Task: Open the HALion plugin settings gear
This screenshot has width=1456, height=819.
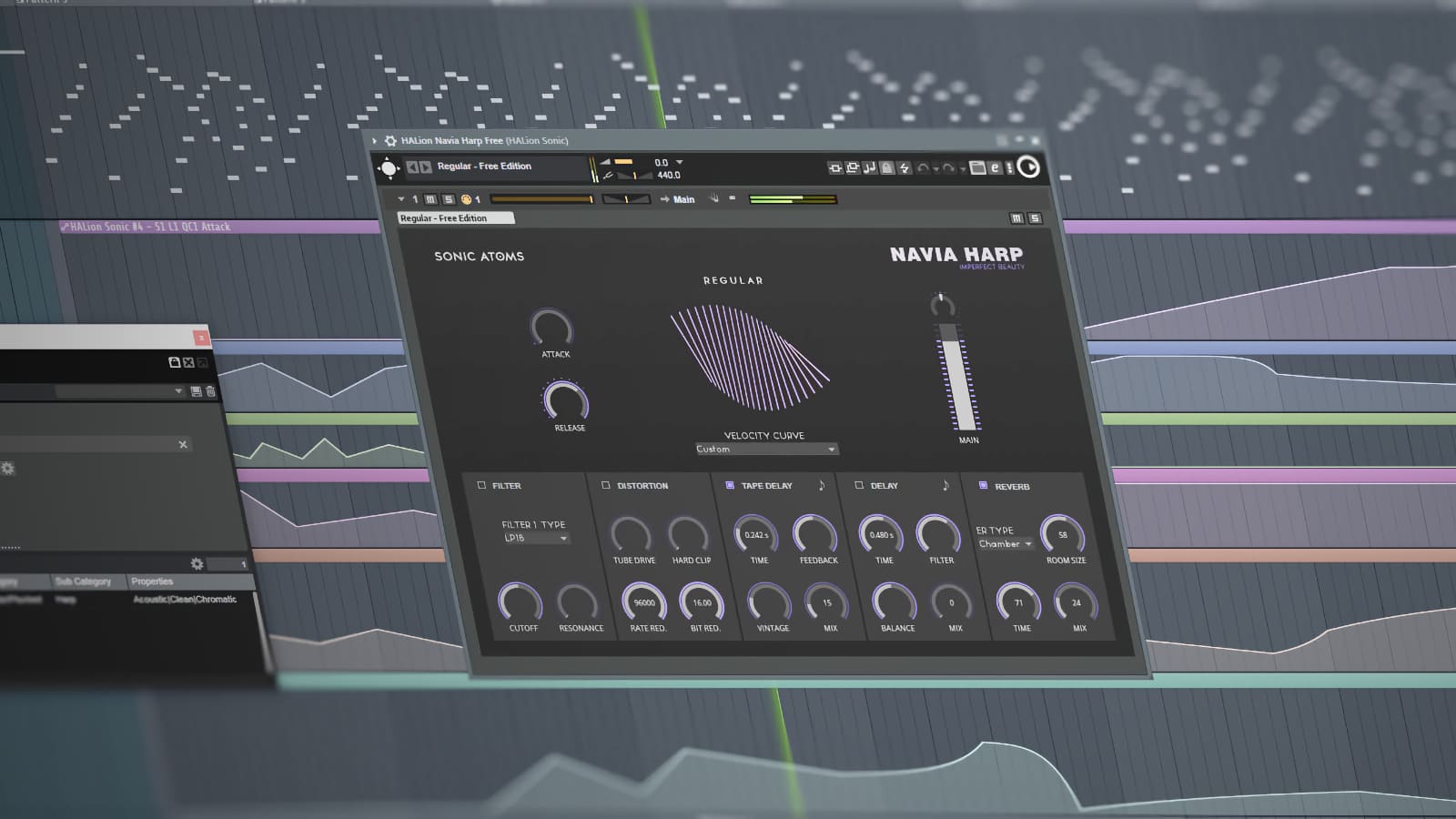Action: click(x=390, y=141)
